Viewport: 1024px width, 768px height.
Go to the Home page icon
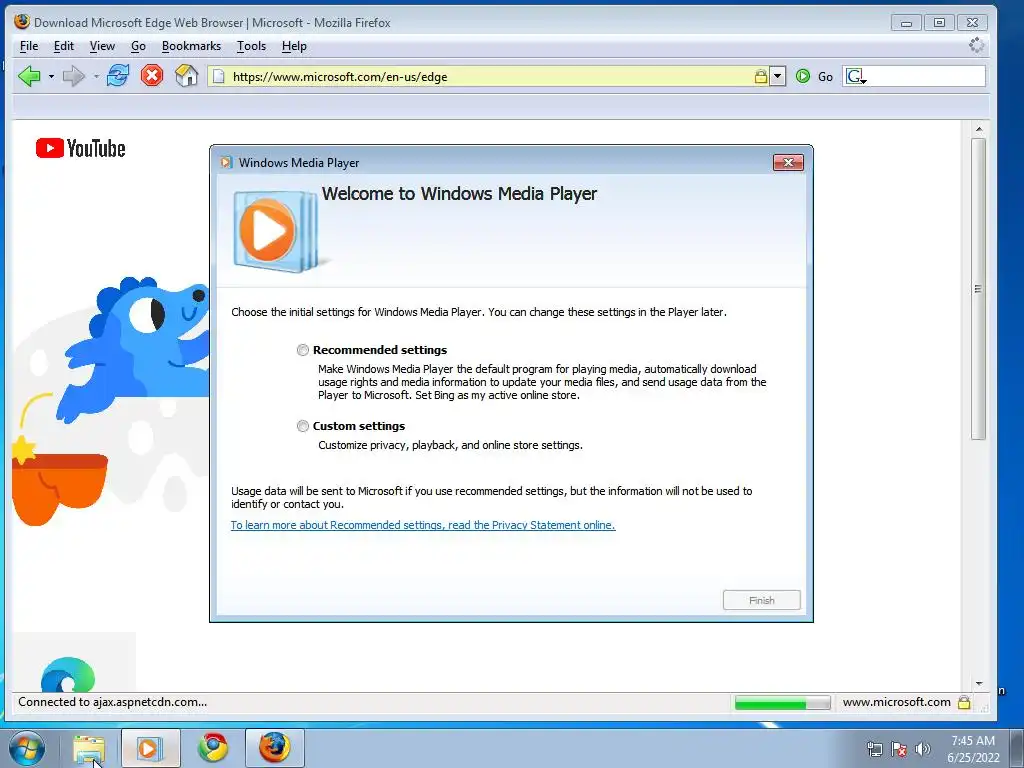[x=186, y=76]
